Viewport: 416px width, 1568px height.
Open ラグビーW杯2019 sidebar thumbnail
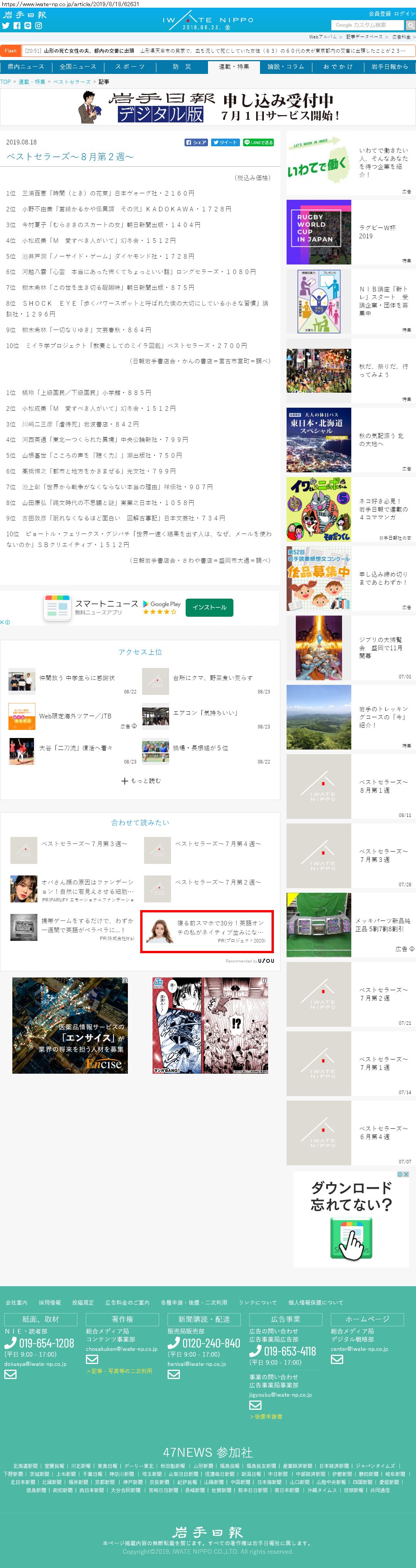coord(319,232)
